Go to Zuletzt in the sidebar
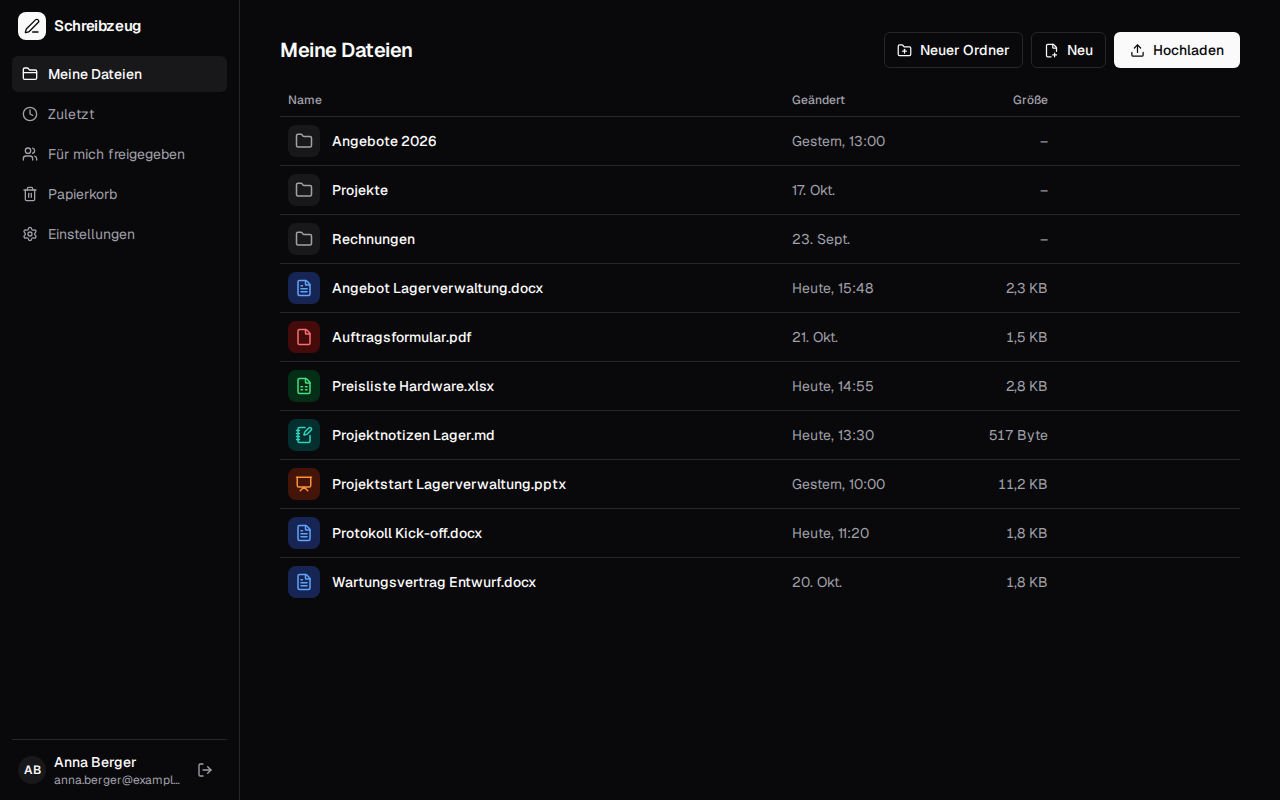1280x800 pixels. click(119, 114)
